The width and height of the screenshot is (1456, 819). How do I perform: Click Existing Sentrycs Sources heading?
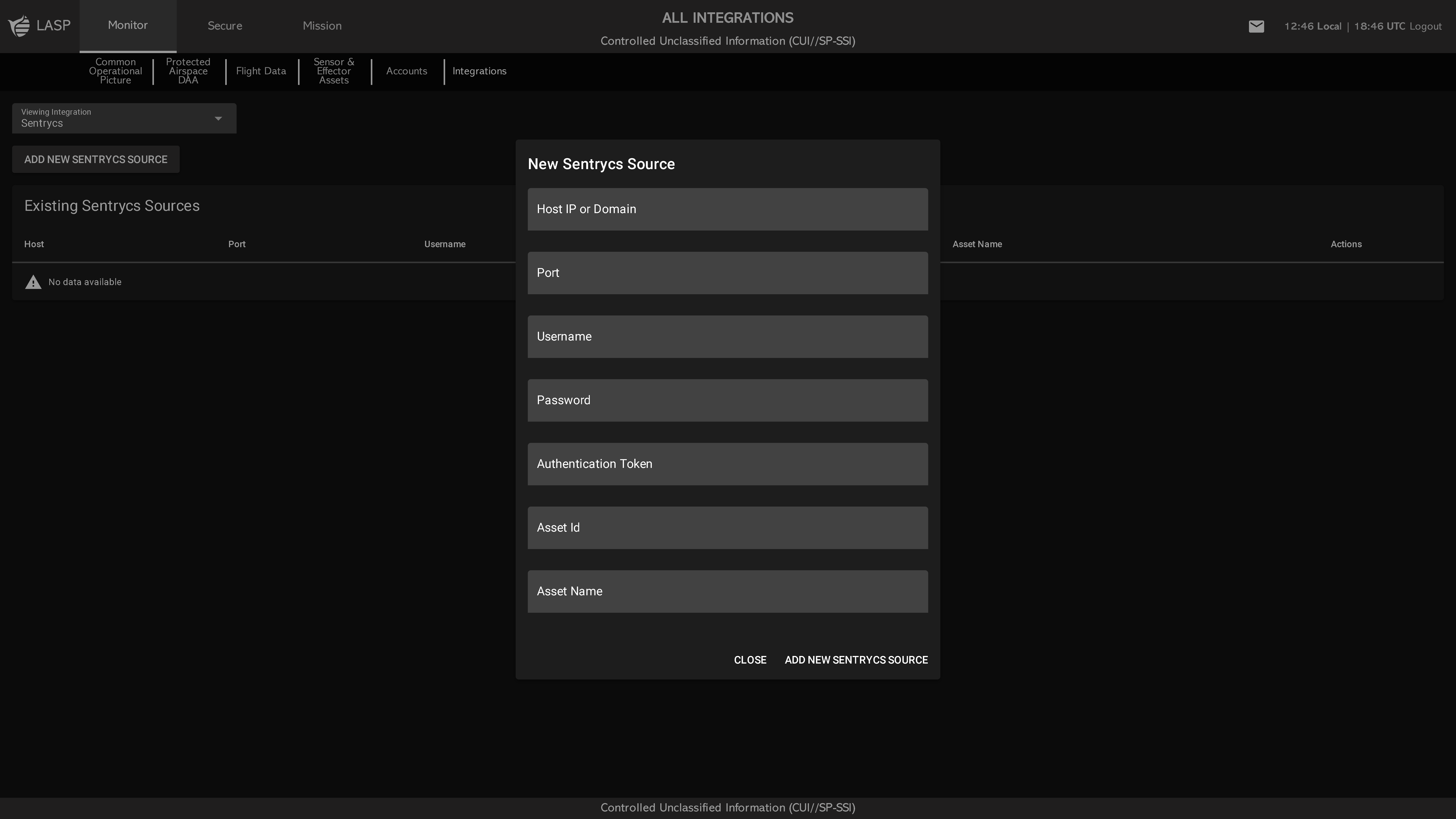112,206
